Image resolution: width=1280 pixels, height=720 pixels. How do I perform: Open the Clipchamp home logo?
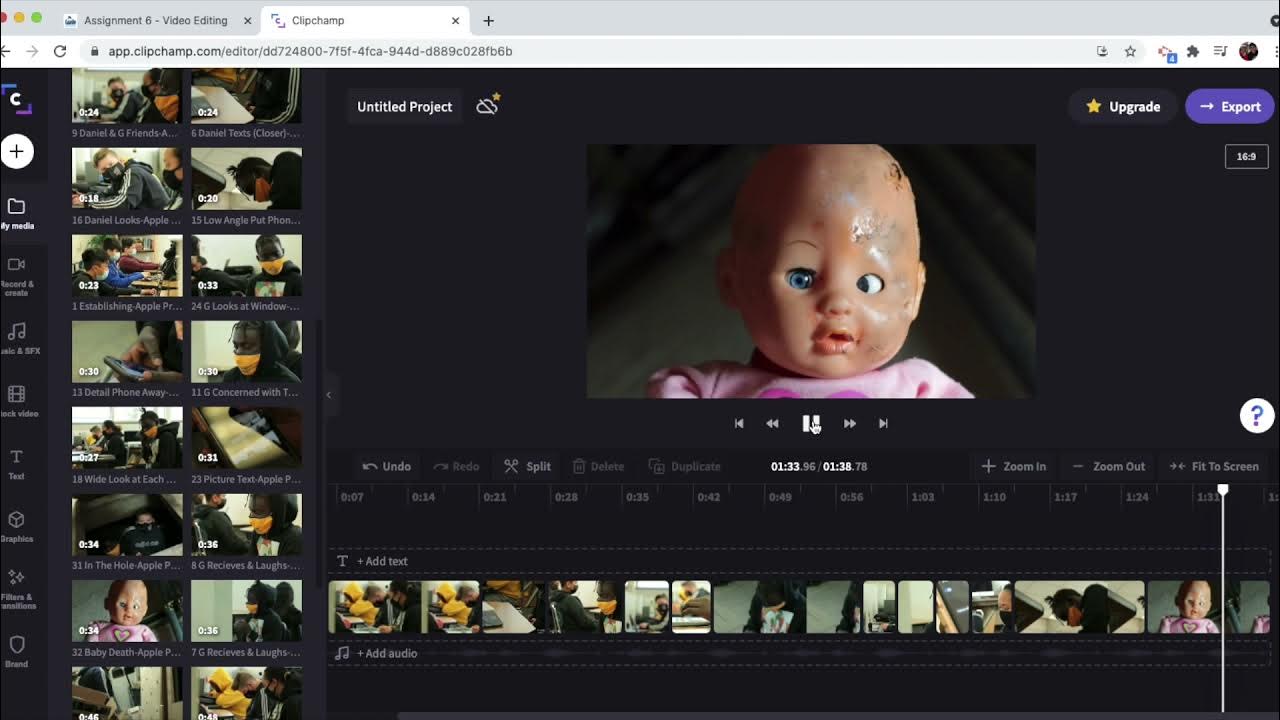[15, 99]
